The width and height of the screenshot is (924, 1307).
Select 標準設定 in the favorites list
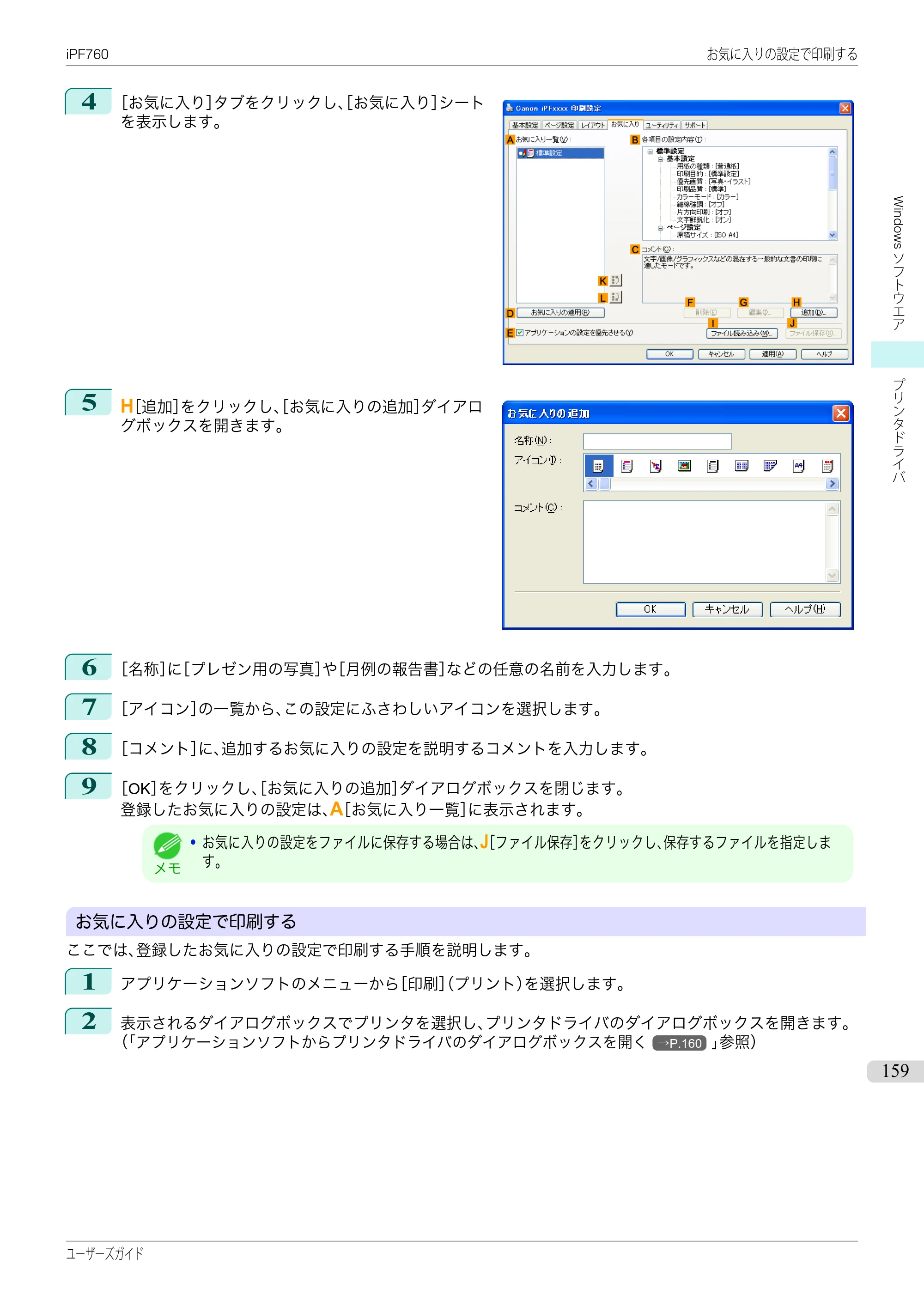click(561, 153)
